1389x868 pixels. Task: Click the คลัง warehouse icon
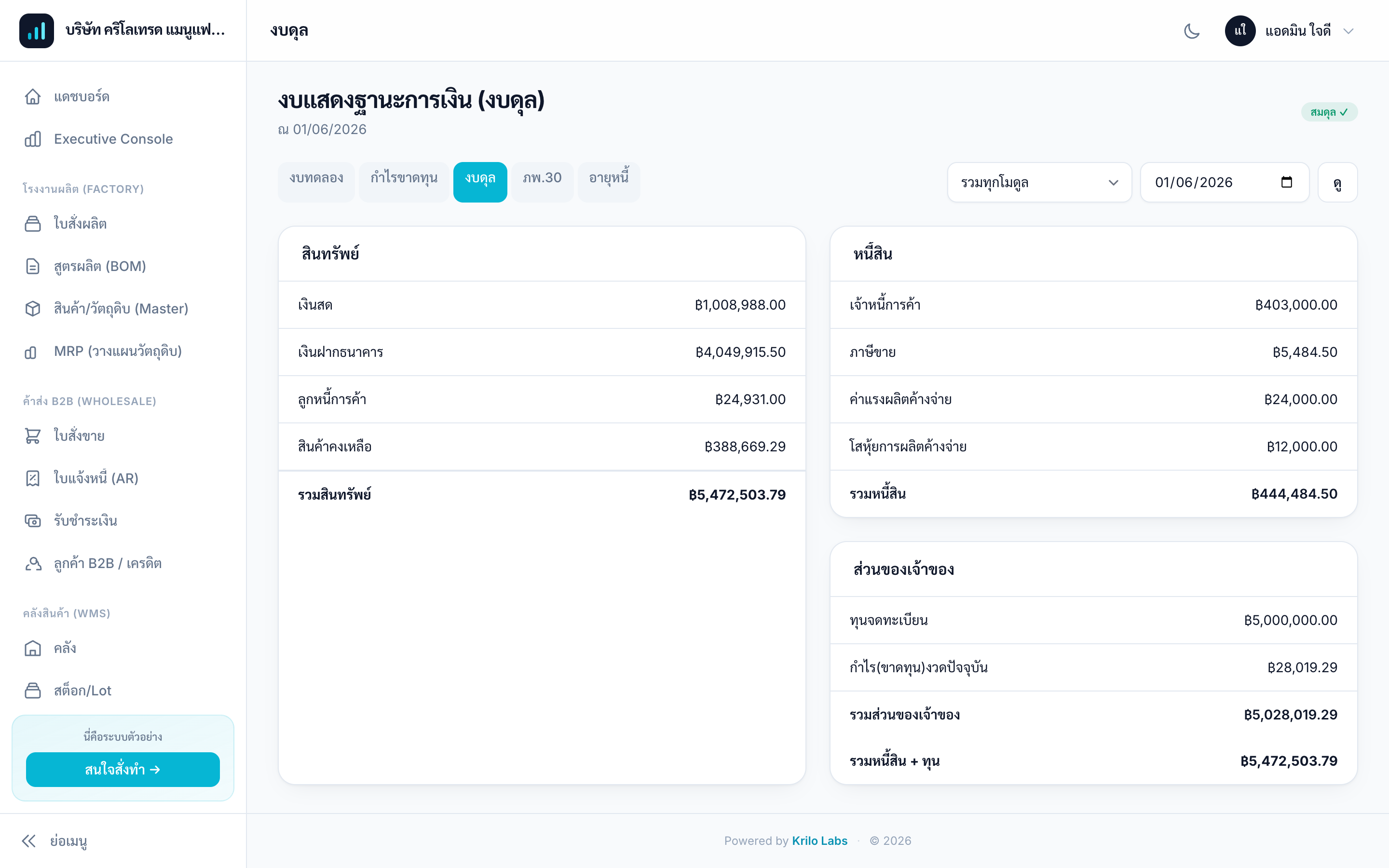pos(33,648)
